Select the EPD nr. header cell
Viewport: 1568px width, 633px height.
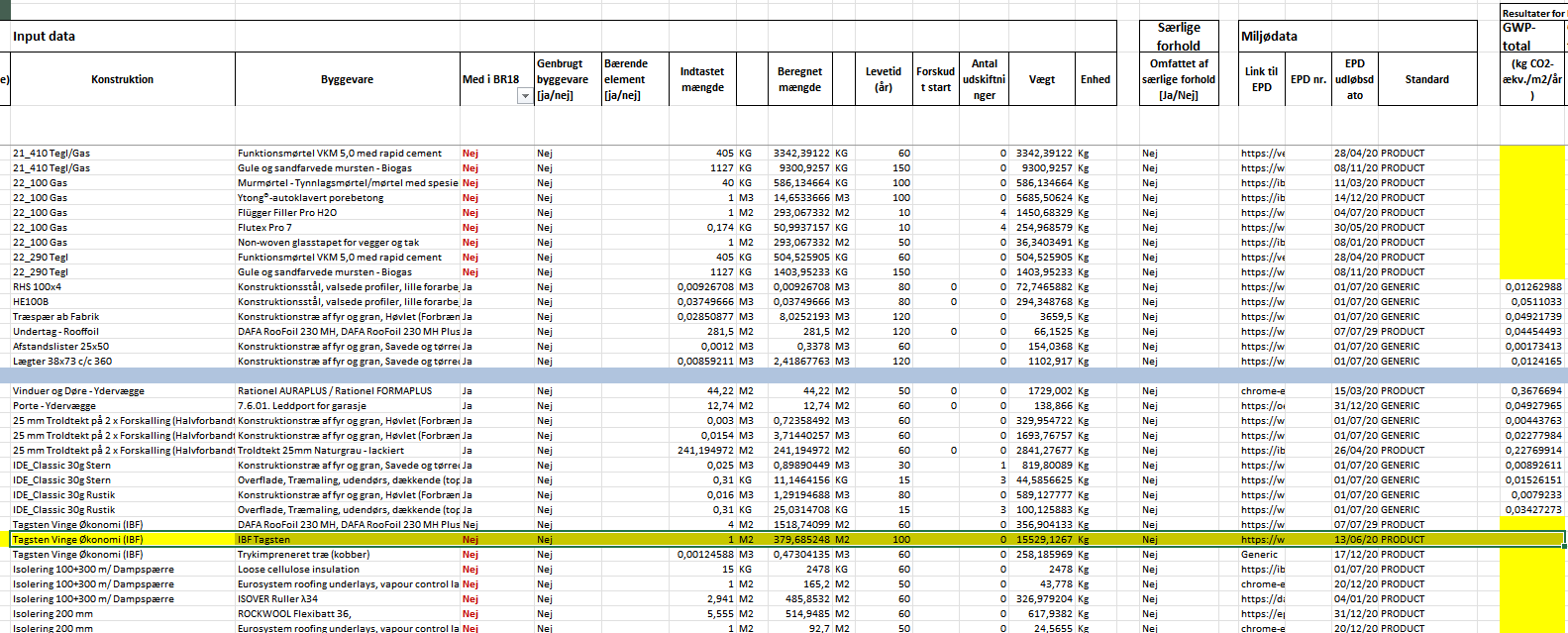point(1308,79)
